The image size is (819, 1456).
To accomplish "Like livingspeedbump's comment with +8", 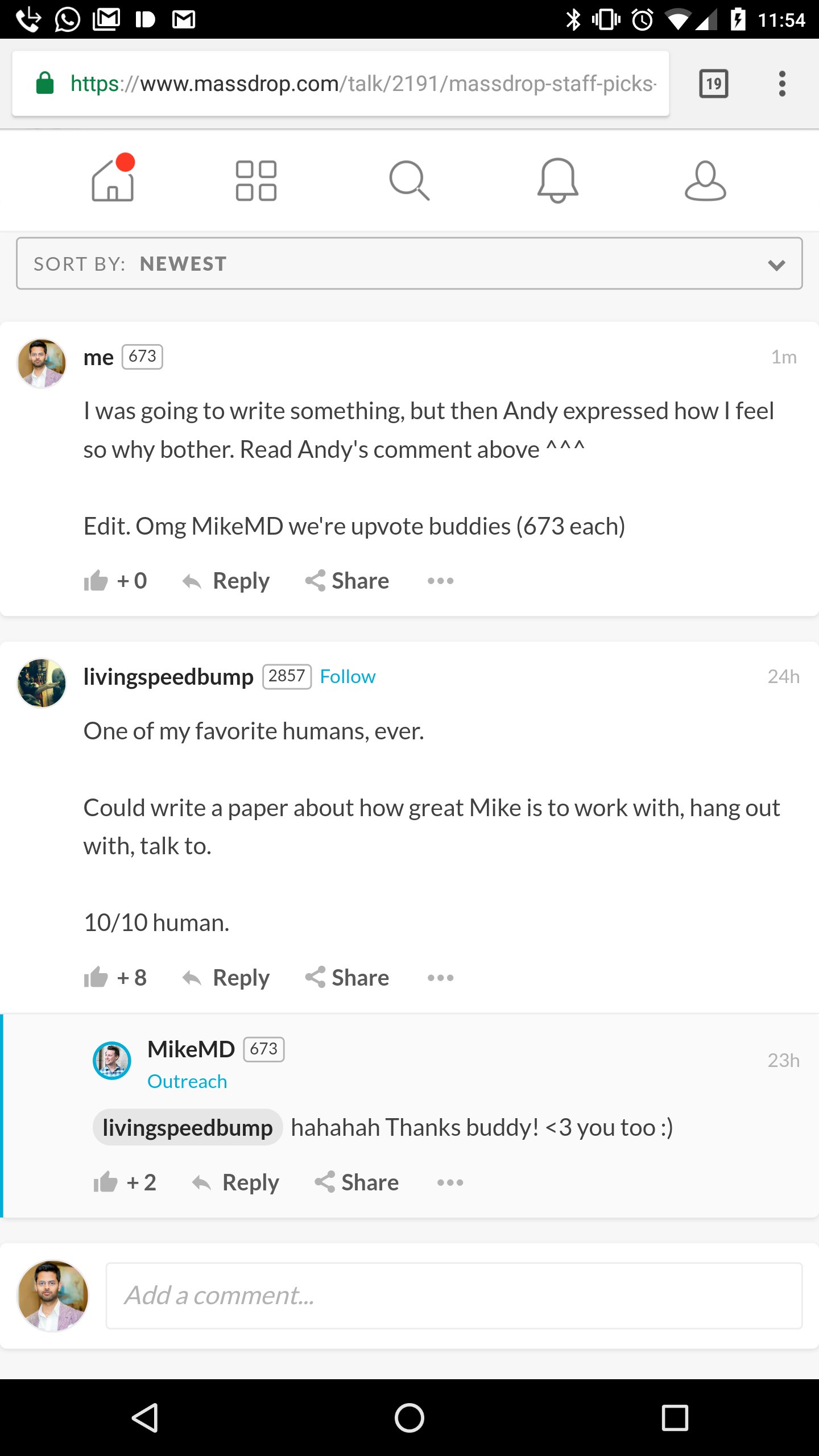I will click(97, 978).
